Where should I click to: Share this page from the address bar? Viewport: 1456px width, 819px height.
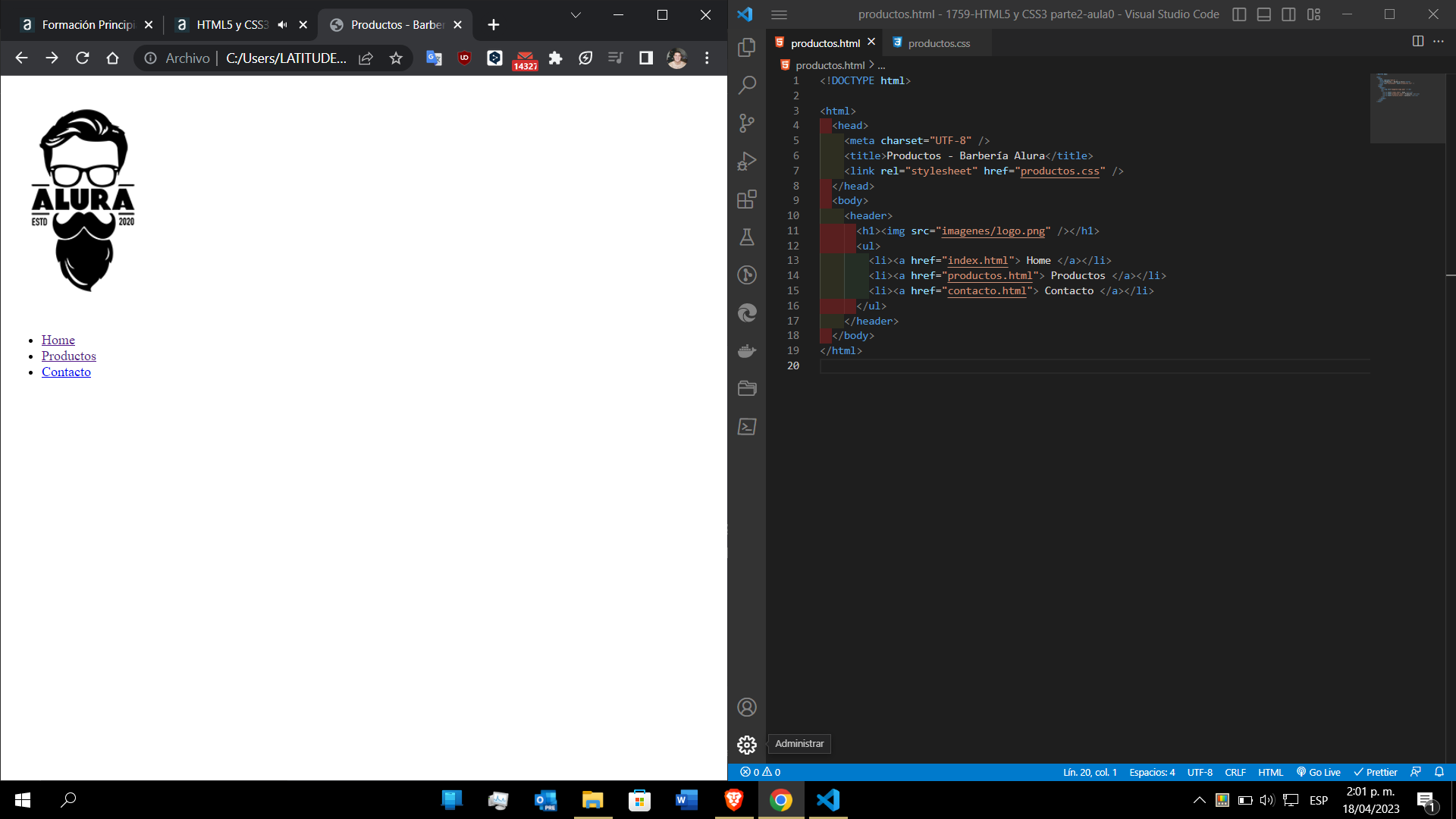click(366, 58)
